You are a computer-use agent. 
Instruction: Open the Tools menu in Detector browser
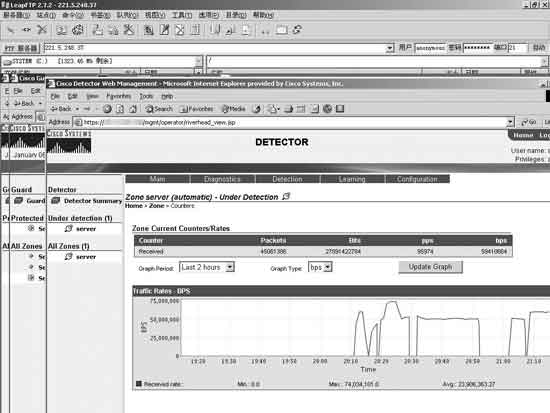146,96
